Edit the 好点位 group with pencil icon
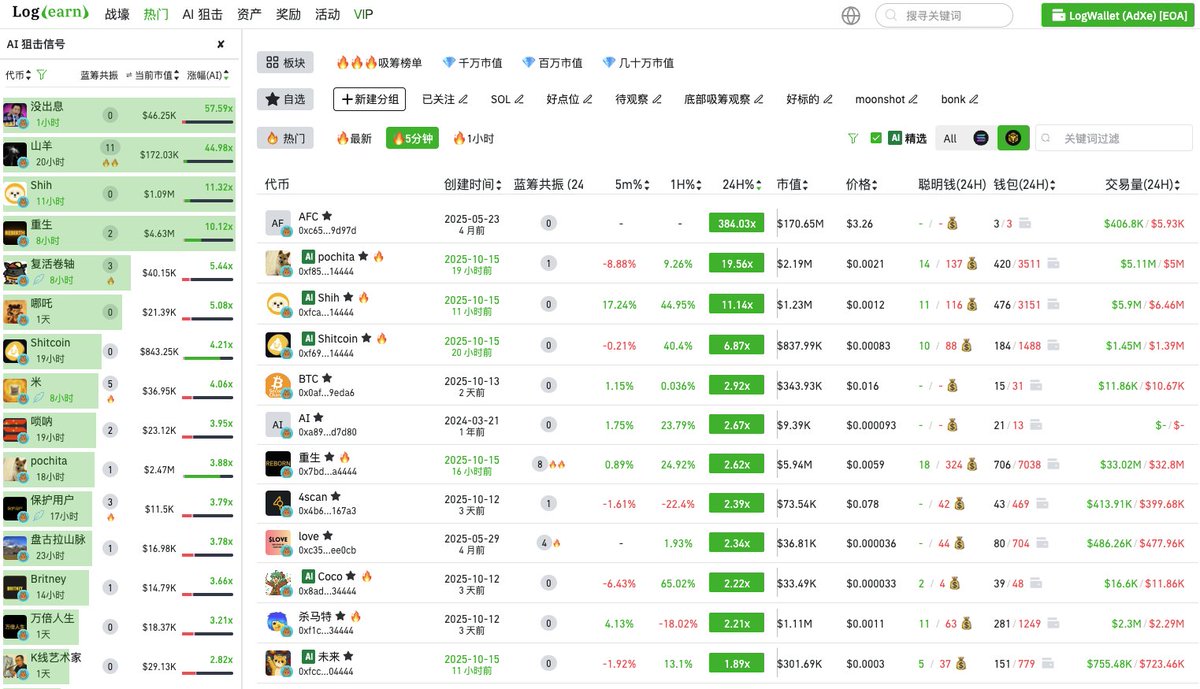Image resolution: width=1200 pixels, height=689 pixels. [x=588, y=100]
